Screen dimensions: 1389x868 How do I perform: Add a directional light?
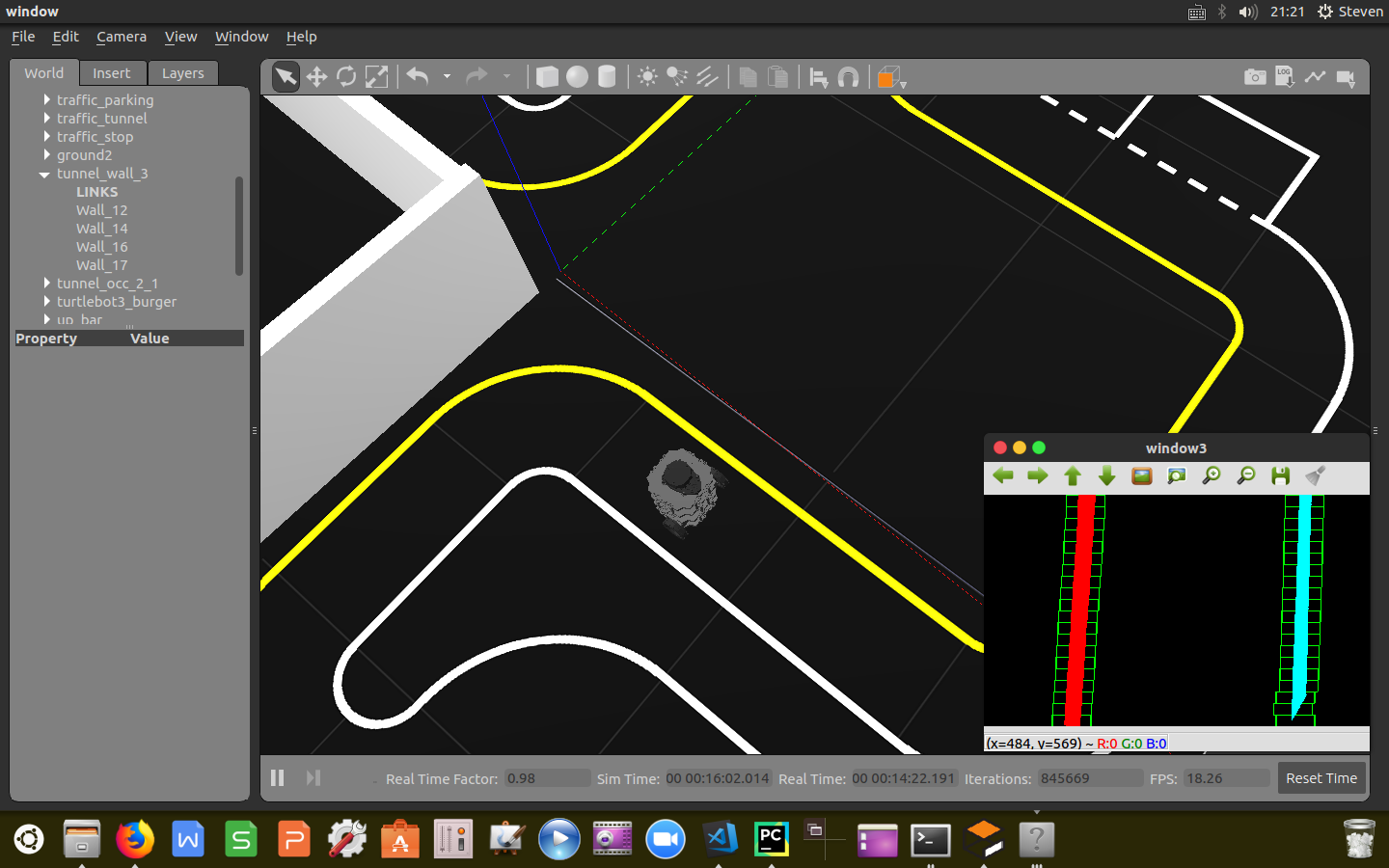click(x=707, y=77)
